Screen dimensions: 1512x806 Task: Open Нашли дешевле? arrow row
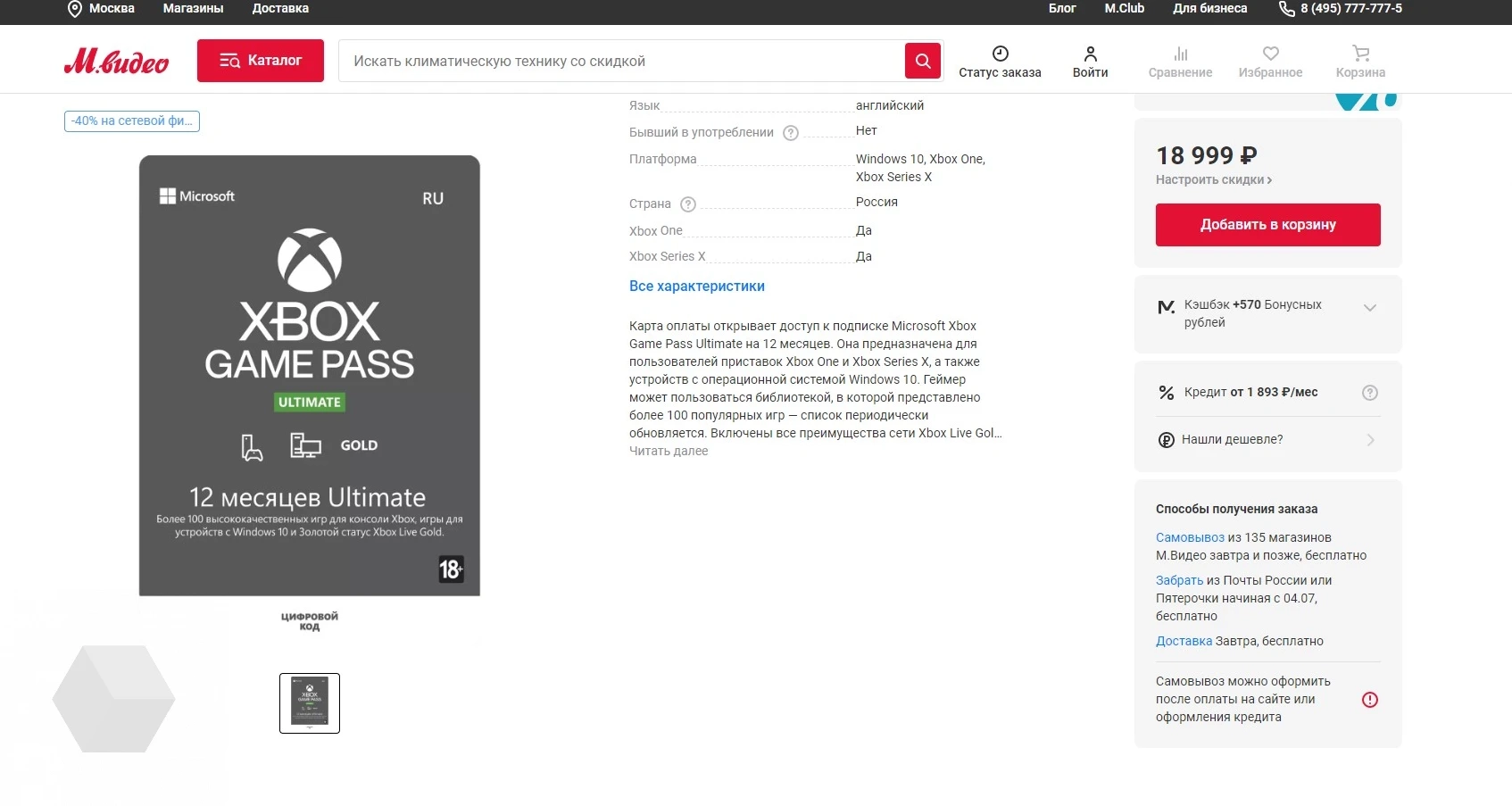click(1268, 440)
